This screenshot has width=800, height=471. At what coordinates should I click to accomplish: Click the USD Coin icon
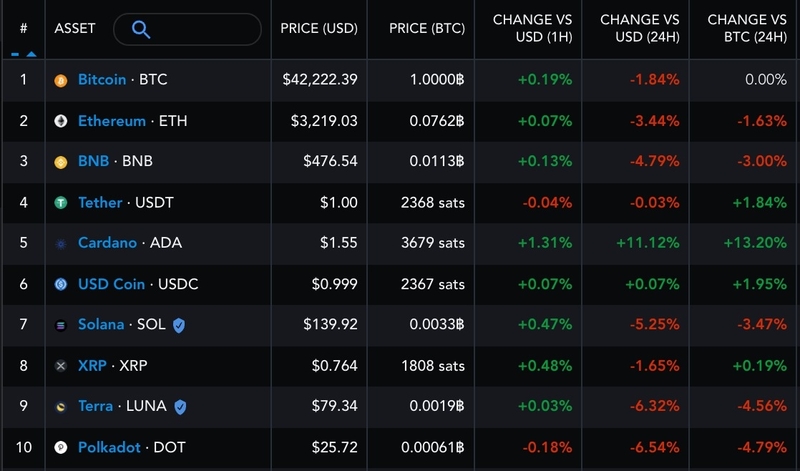pos(61,284)
